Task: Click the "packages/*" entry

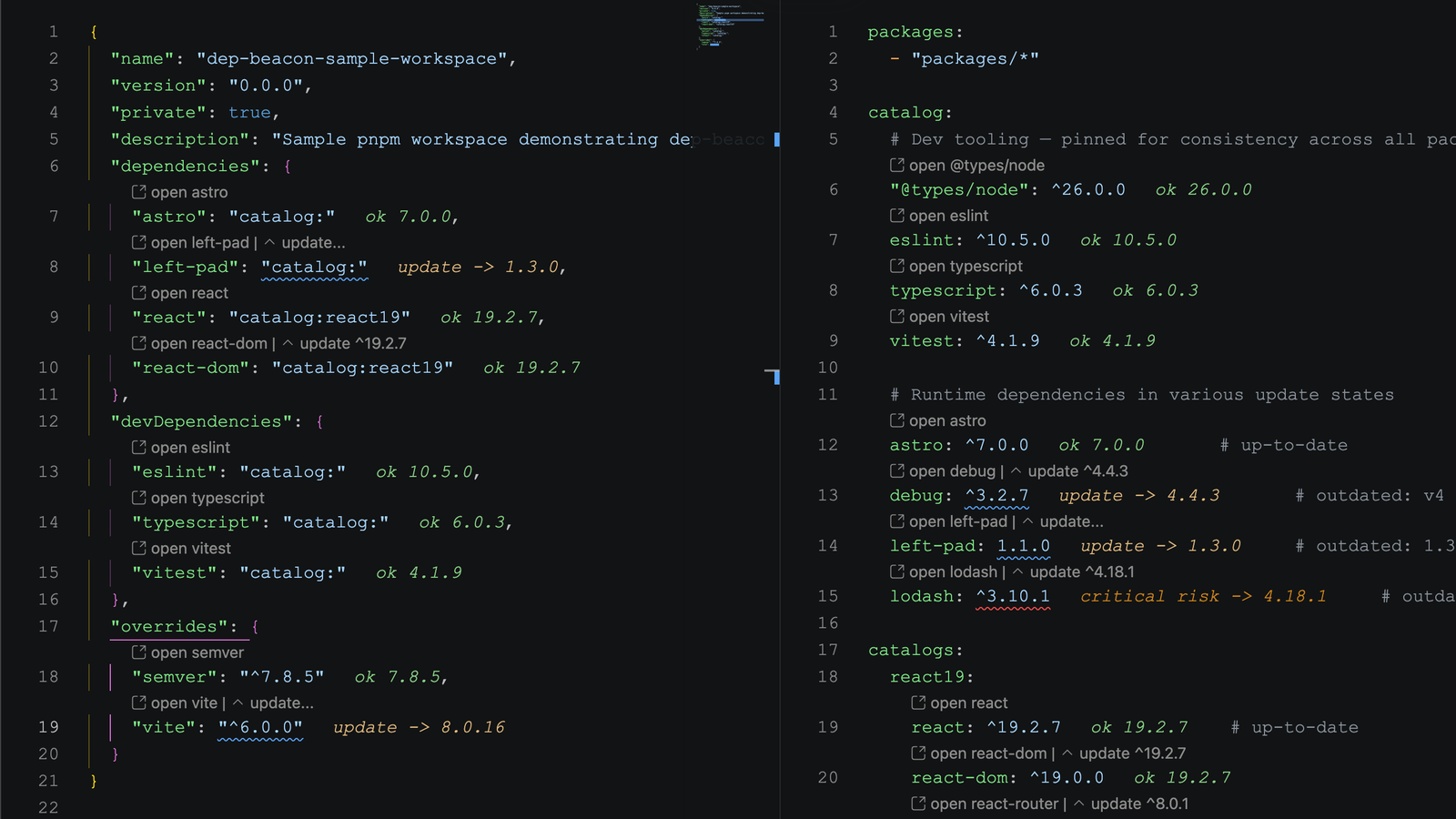Action: pyautogui.click(x=975, y=58)
